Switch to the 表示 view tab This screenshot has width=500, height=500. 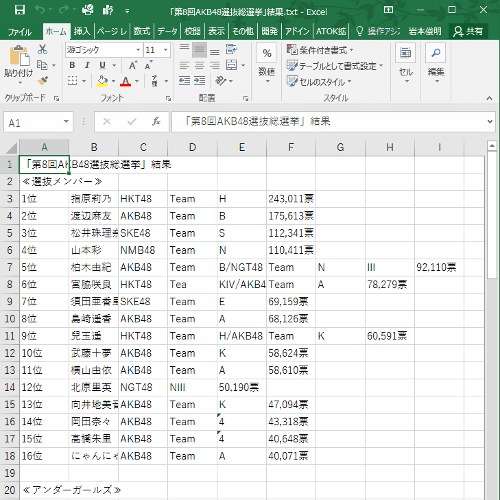[216, 31]
